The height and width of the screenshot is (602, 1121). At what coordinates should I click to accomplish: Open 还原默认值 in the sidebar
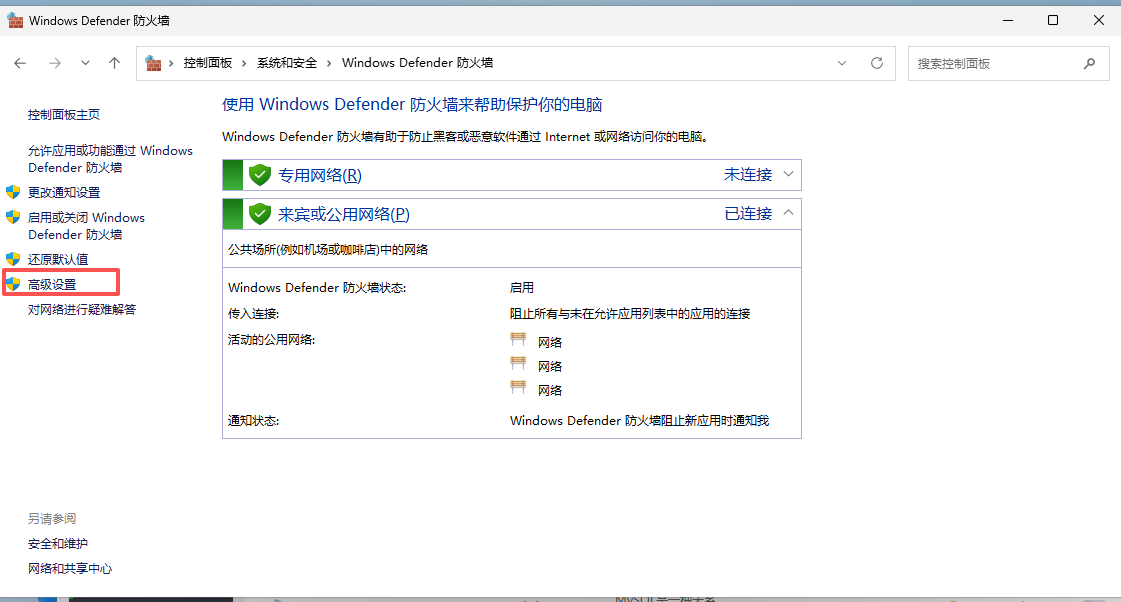[58, 259]
